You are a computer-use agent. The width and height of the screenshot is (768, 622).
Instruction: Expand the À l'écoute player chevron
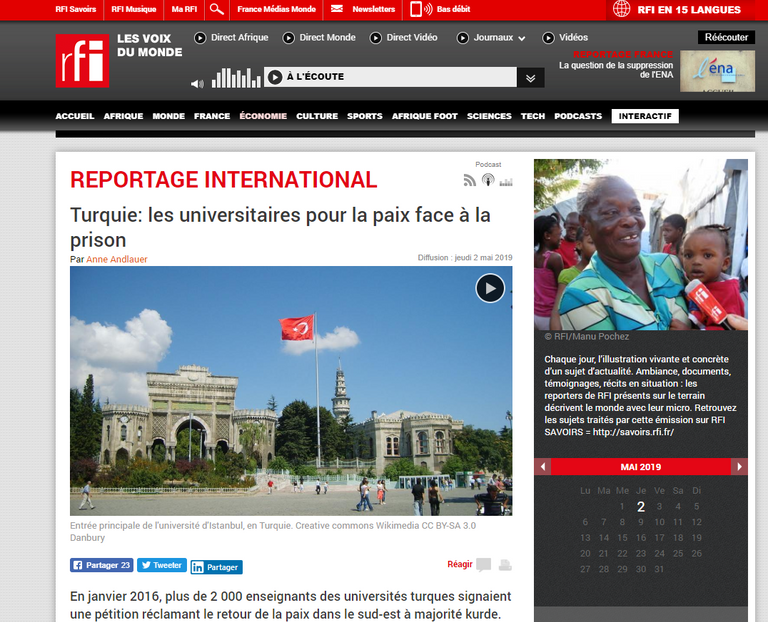[530, 77]
